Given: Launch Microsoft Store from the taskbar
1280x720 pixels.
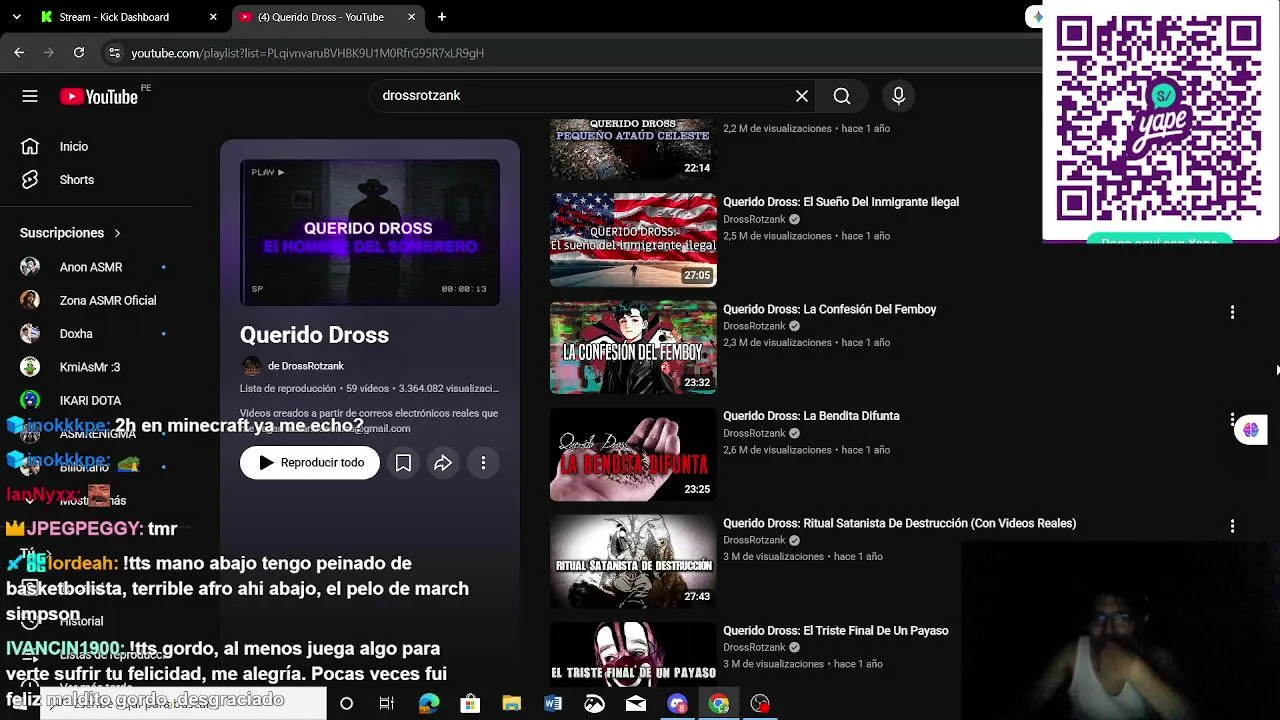Looking at the screenshot, I should (470, 704).
